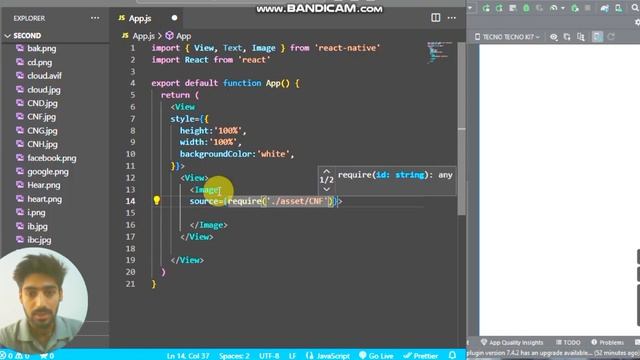Open Prettier status item
640x360 pixels.
(420, 356)
